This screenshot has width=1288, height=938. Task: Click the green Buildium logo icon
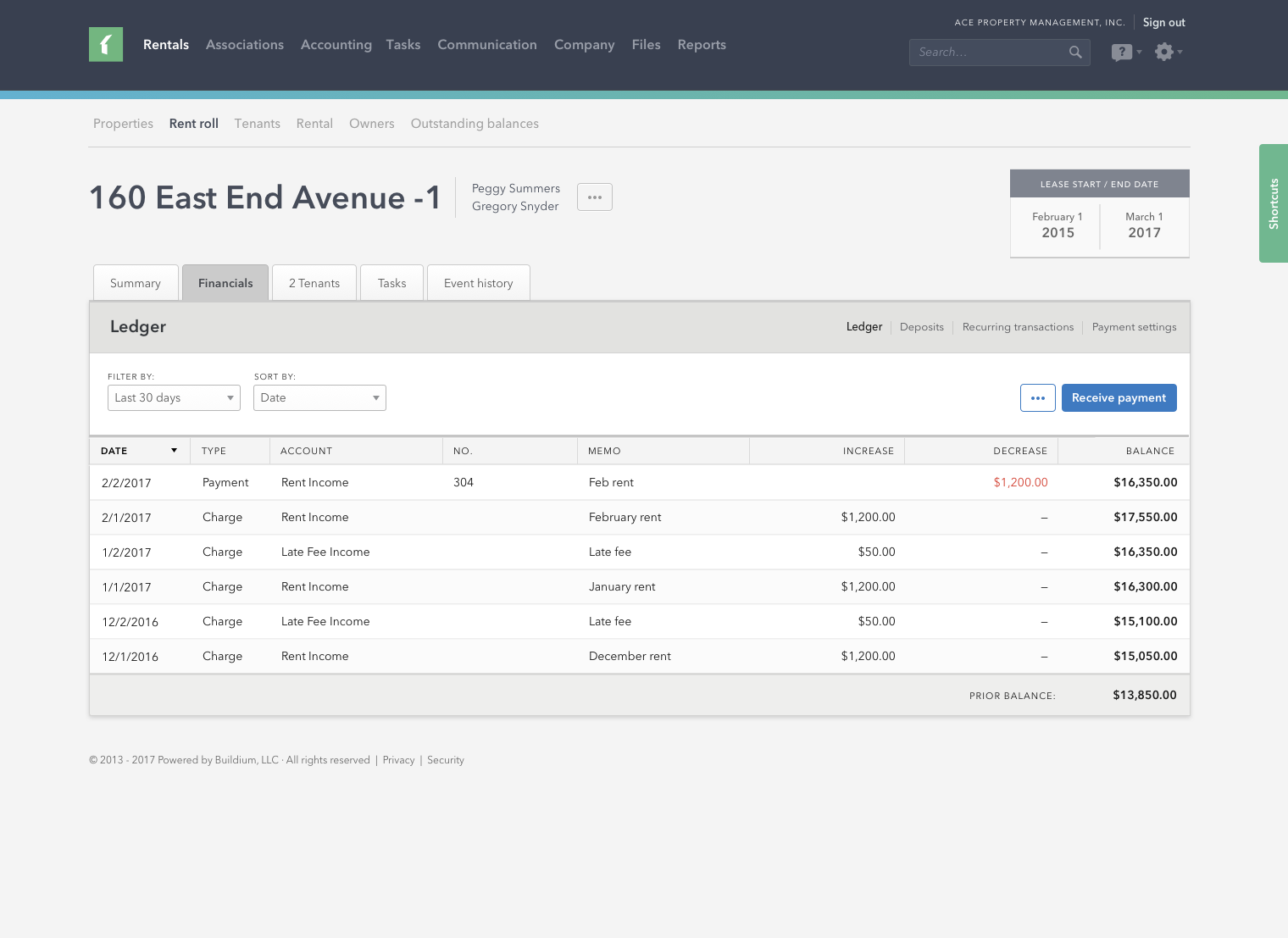coord(106,44)
